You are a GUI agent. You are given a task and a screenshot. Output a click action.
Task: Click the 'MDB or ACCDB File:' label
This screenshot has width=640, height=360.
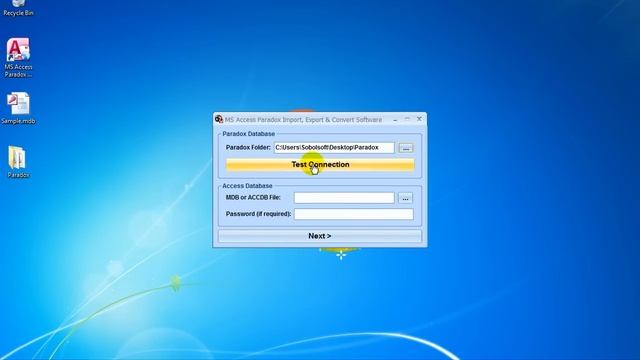click(x=253, y=198)
